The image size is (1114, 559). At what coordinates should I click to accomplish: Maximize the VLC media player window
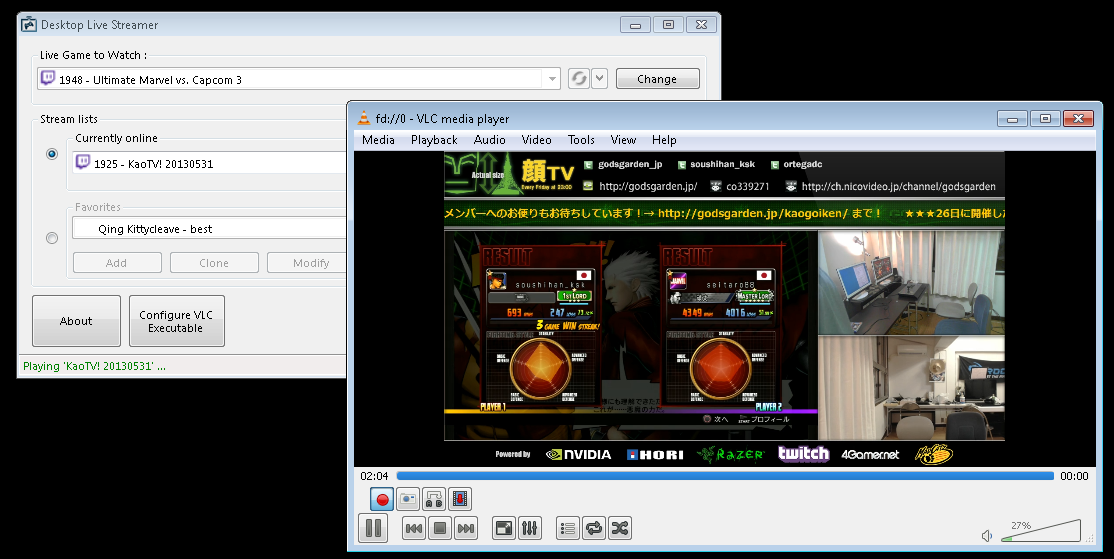point(1045,119)
